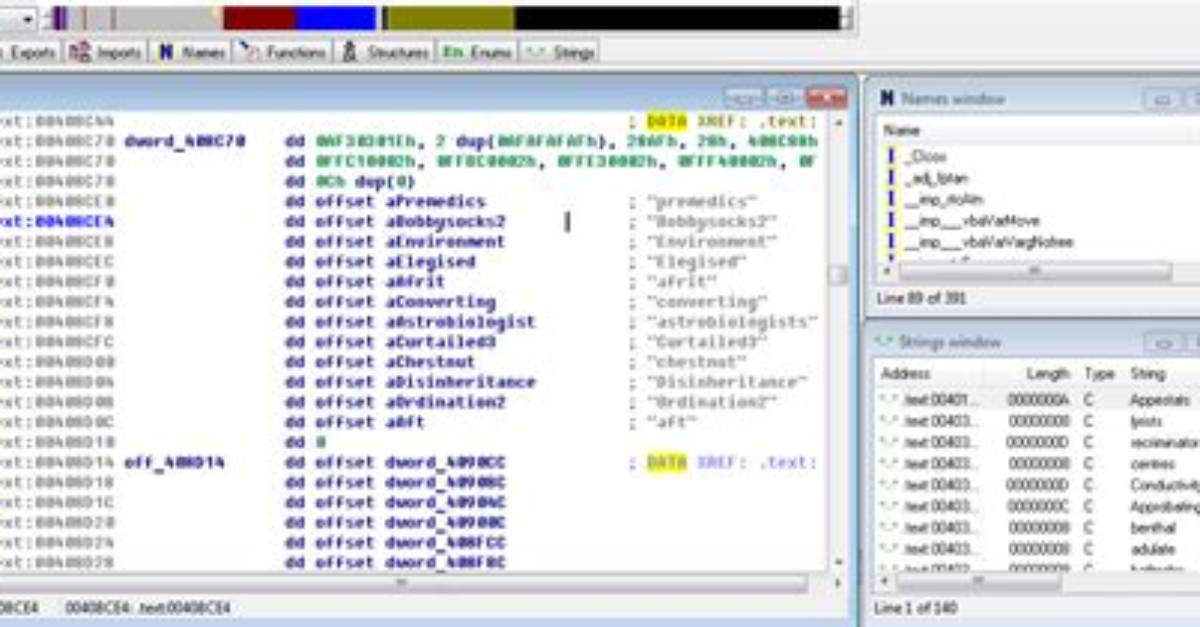Click the "astrobiologists" string comment
Image resolution: width=1200 pixels, height=627 pixels.
click(x=732, y=321)
